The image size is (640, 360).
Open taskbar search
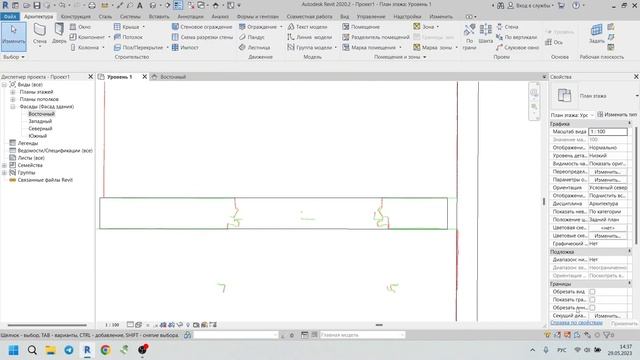click(x=32, y=350)
